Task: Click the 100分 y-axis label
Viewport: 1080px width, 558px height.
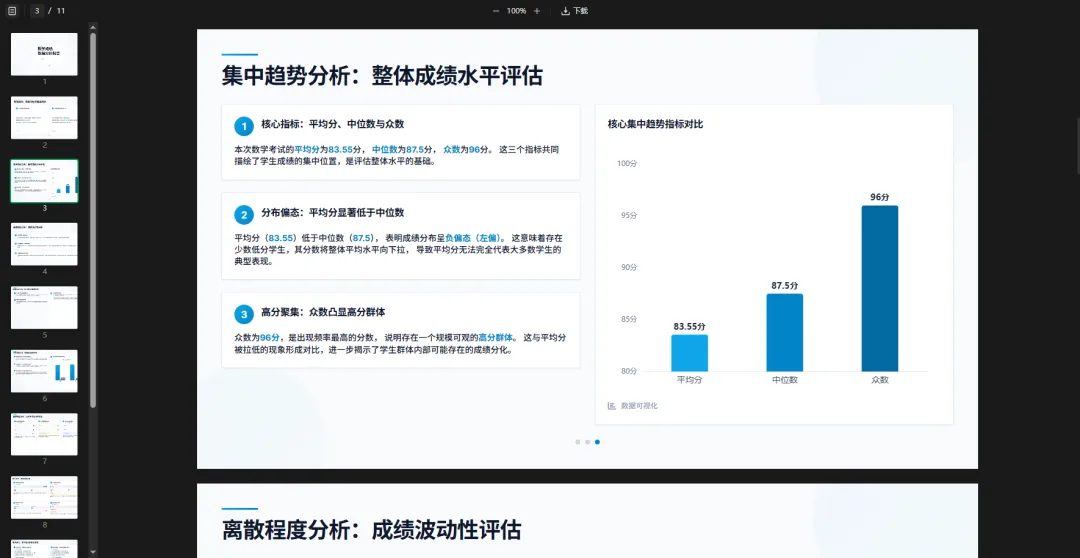Action: [x=627, y=163]
